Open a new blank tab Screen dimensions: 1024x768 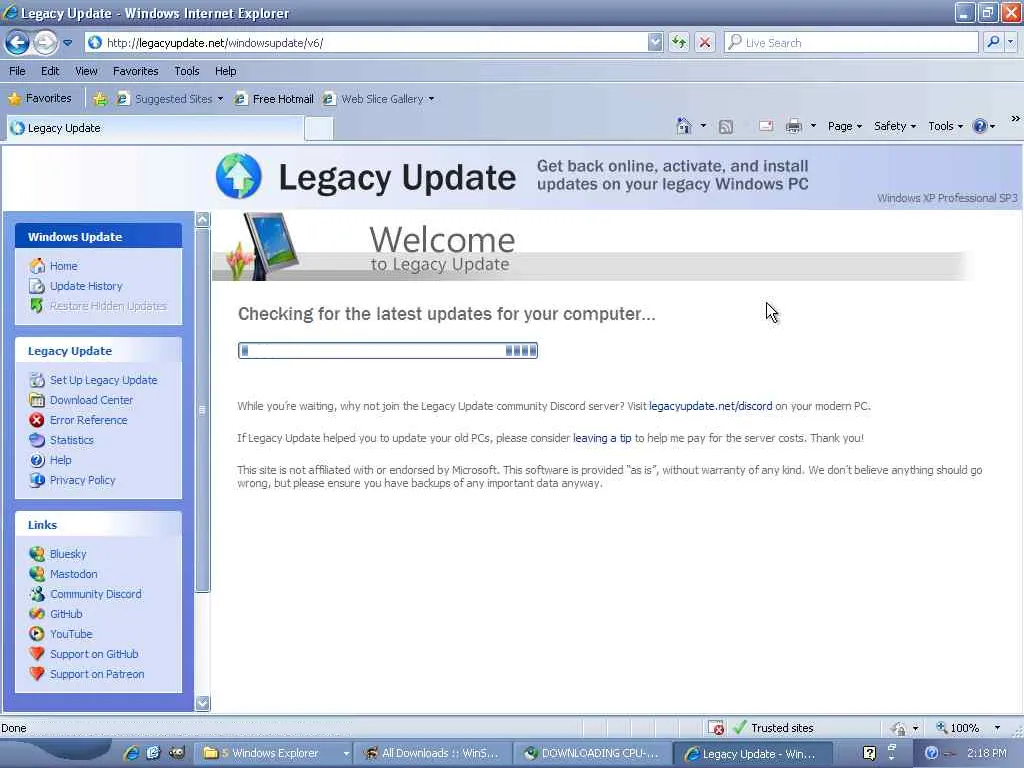tap(319, 129)
